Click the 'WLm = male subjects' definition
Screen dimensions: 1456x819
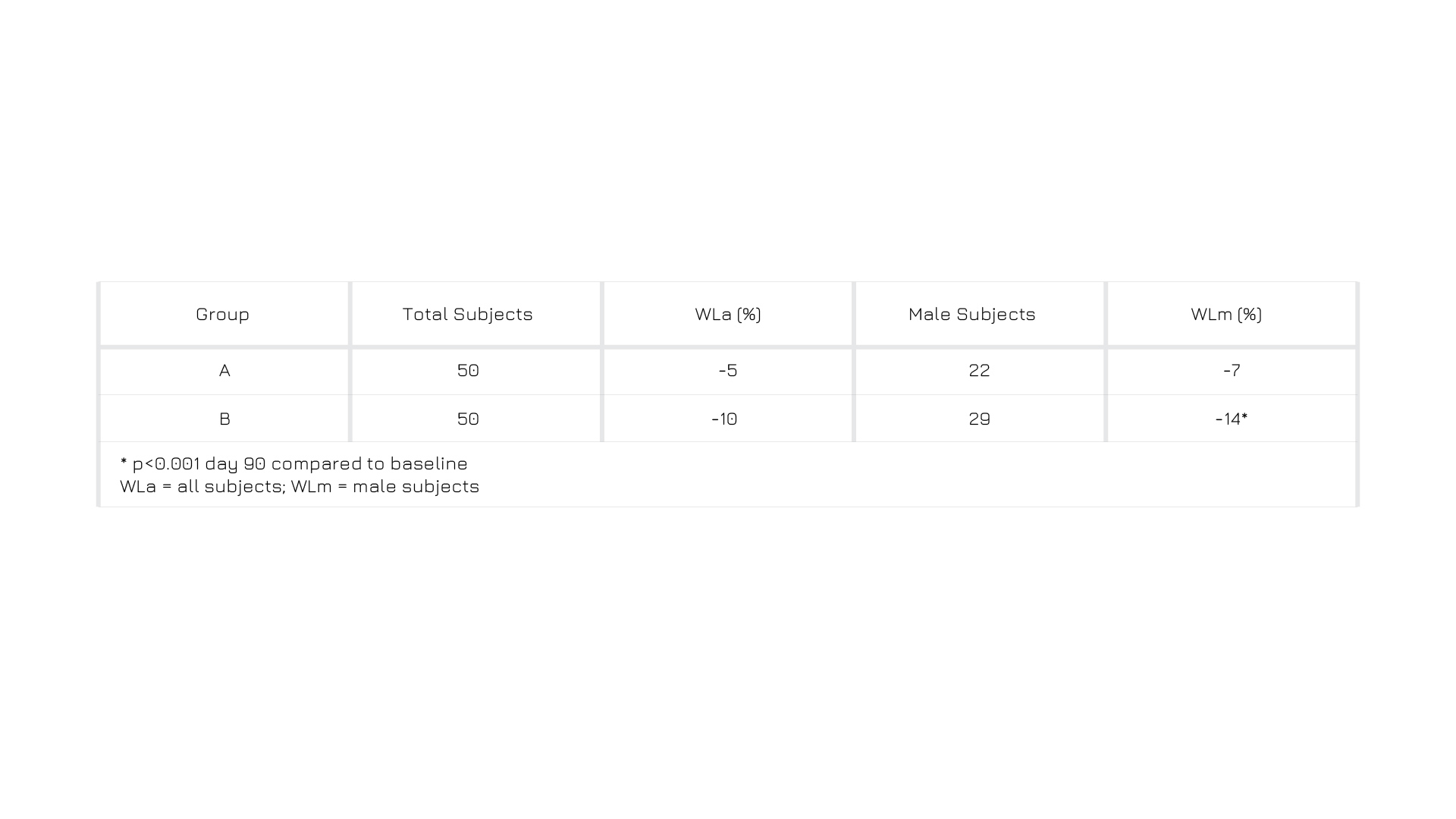385,487
